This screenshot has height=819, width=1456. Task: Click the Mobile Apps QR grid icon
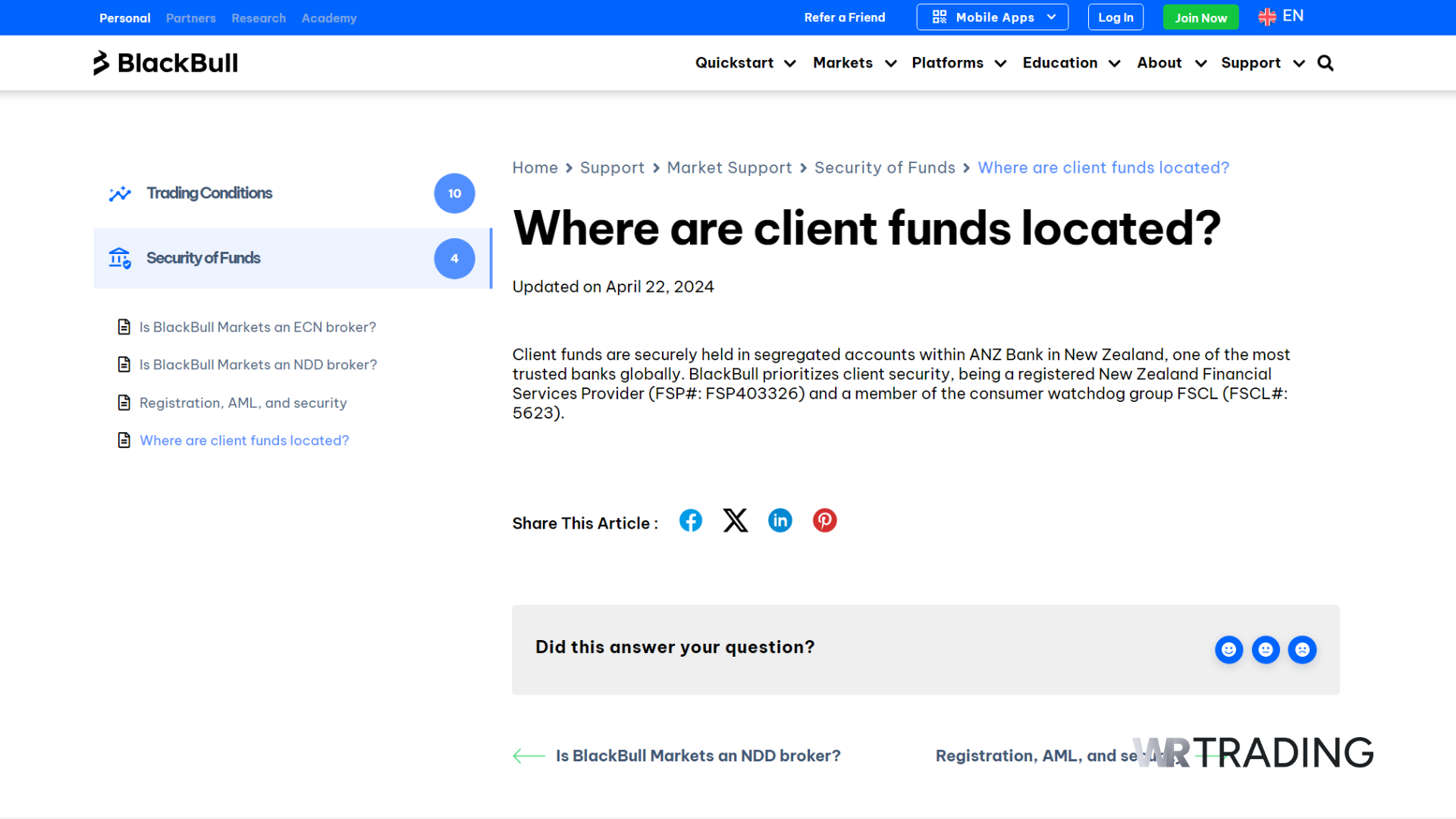940,17
